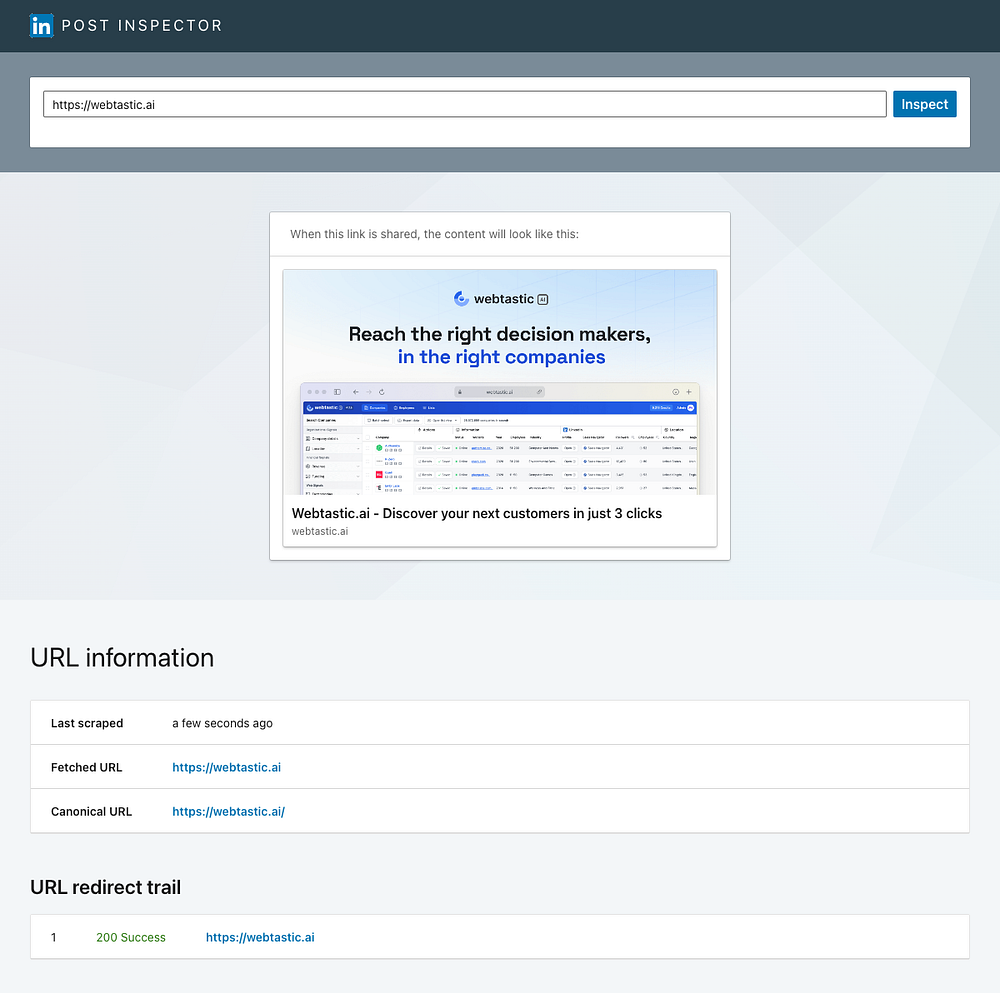Open the Canonical URL link https://webtastic.ai/

click(x=228, y=811)
